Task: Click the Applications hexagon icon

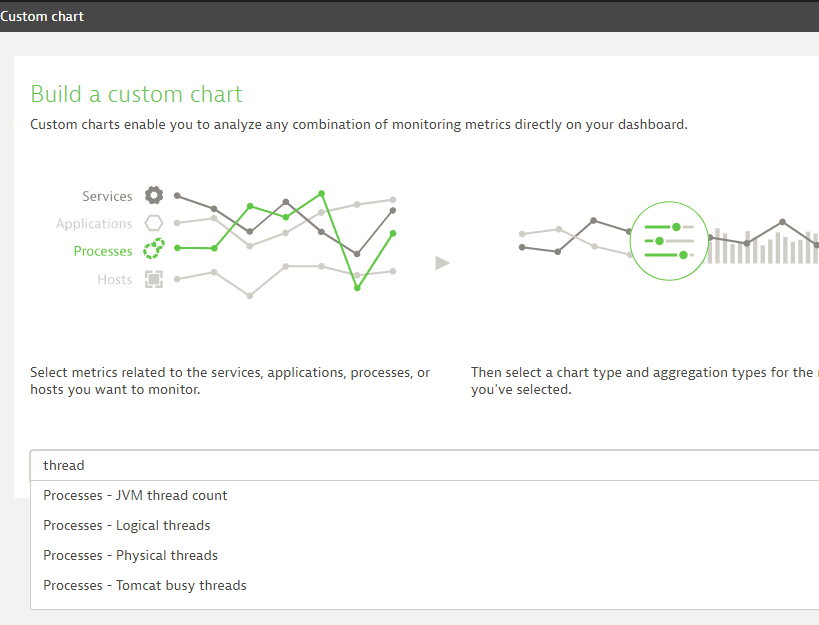Action: (153, 223)
